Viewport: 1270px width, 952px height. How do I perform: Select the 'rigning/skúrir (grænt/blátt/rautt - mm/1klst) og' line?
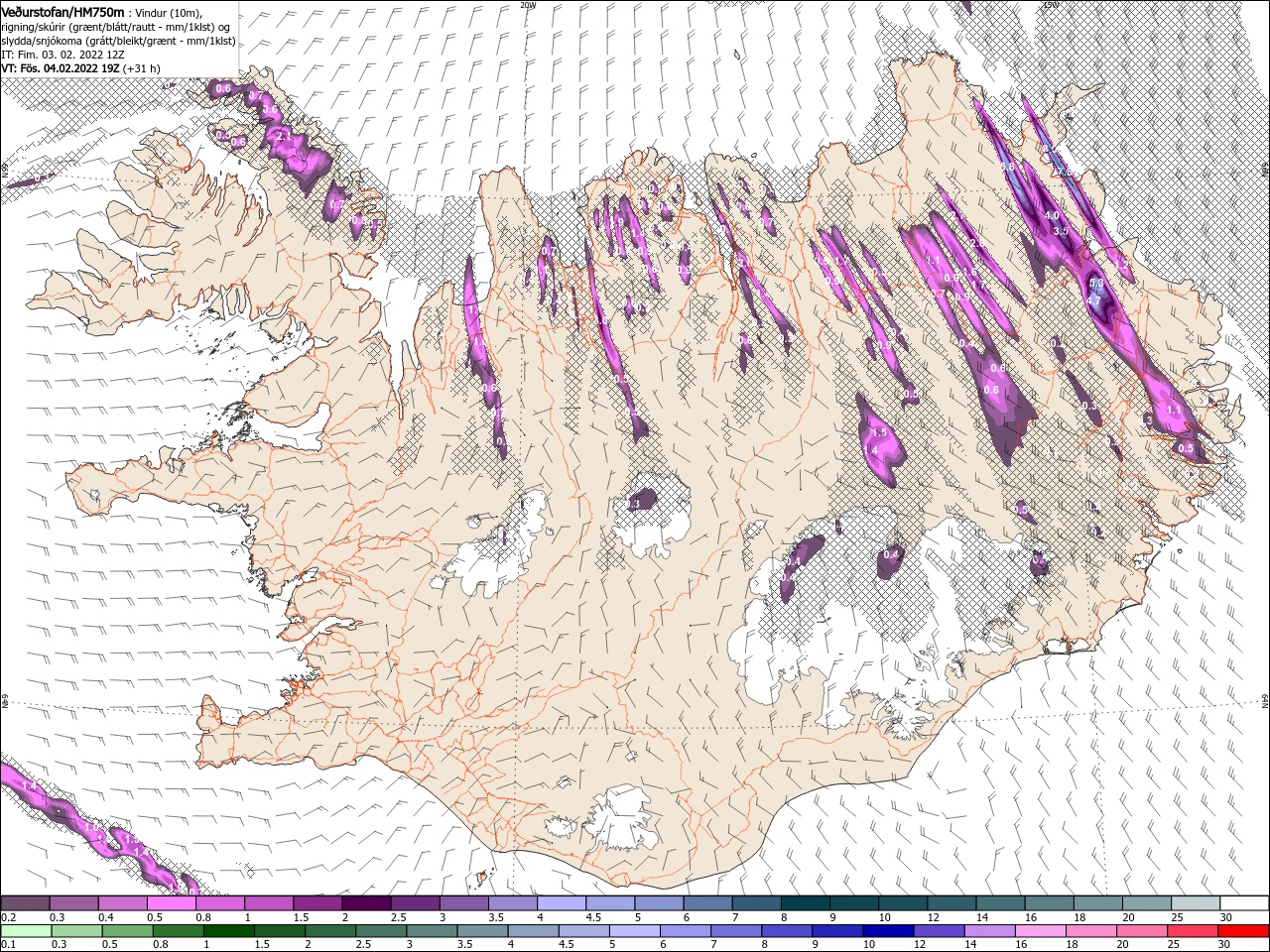pyautogui.click(x=115, y=27)
